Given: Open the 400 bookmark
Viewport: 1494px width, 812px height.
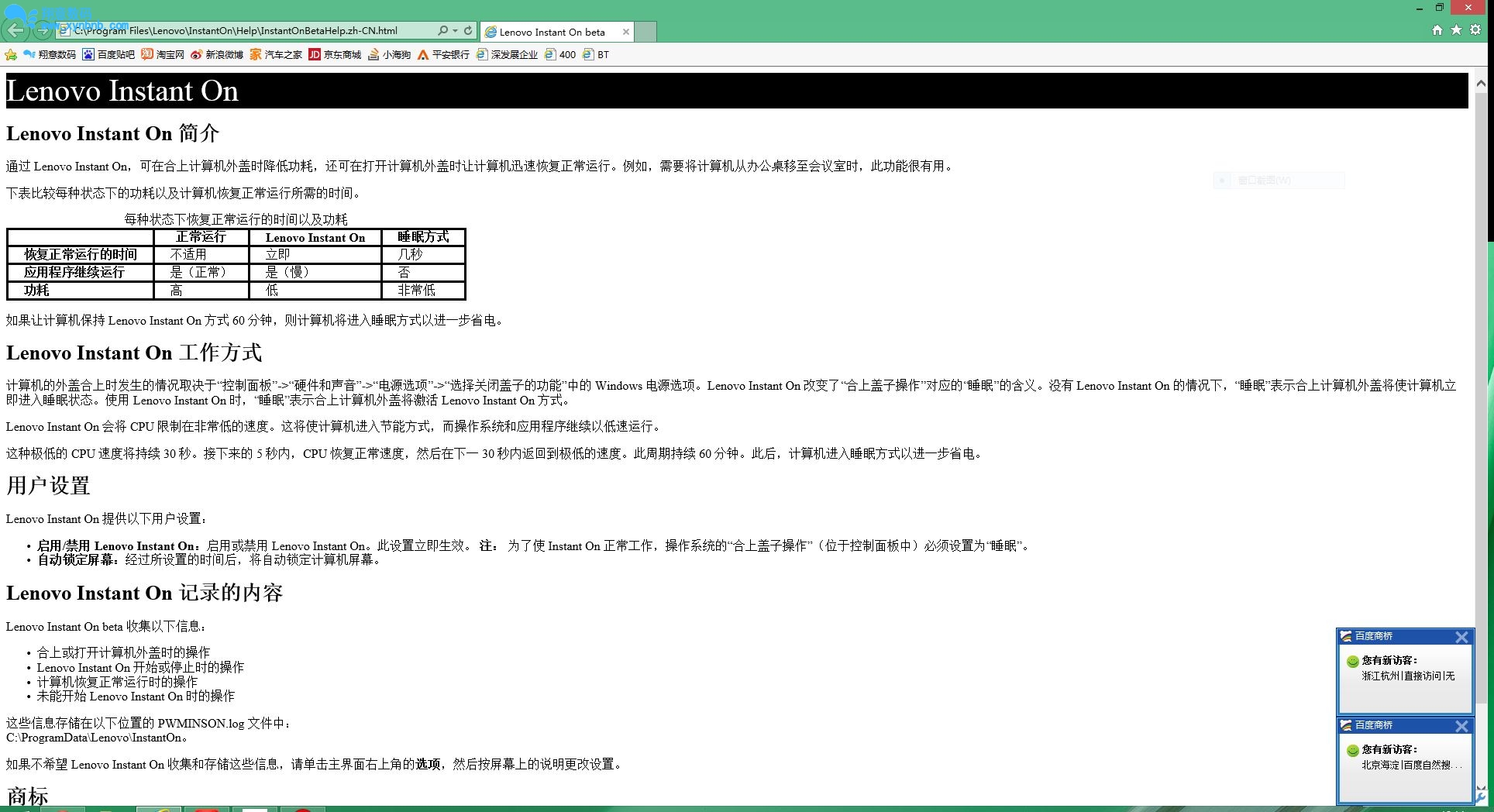Looking at the screenshot, I should [560, 55].
